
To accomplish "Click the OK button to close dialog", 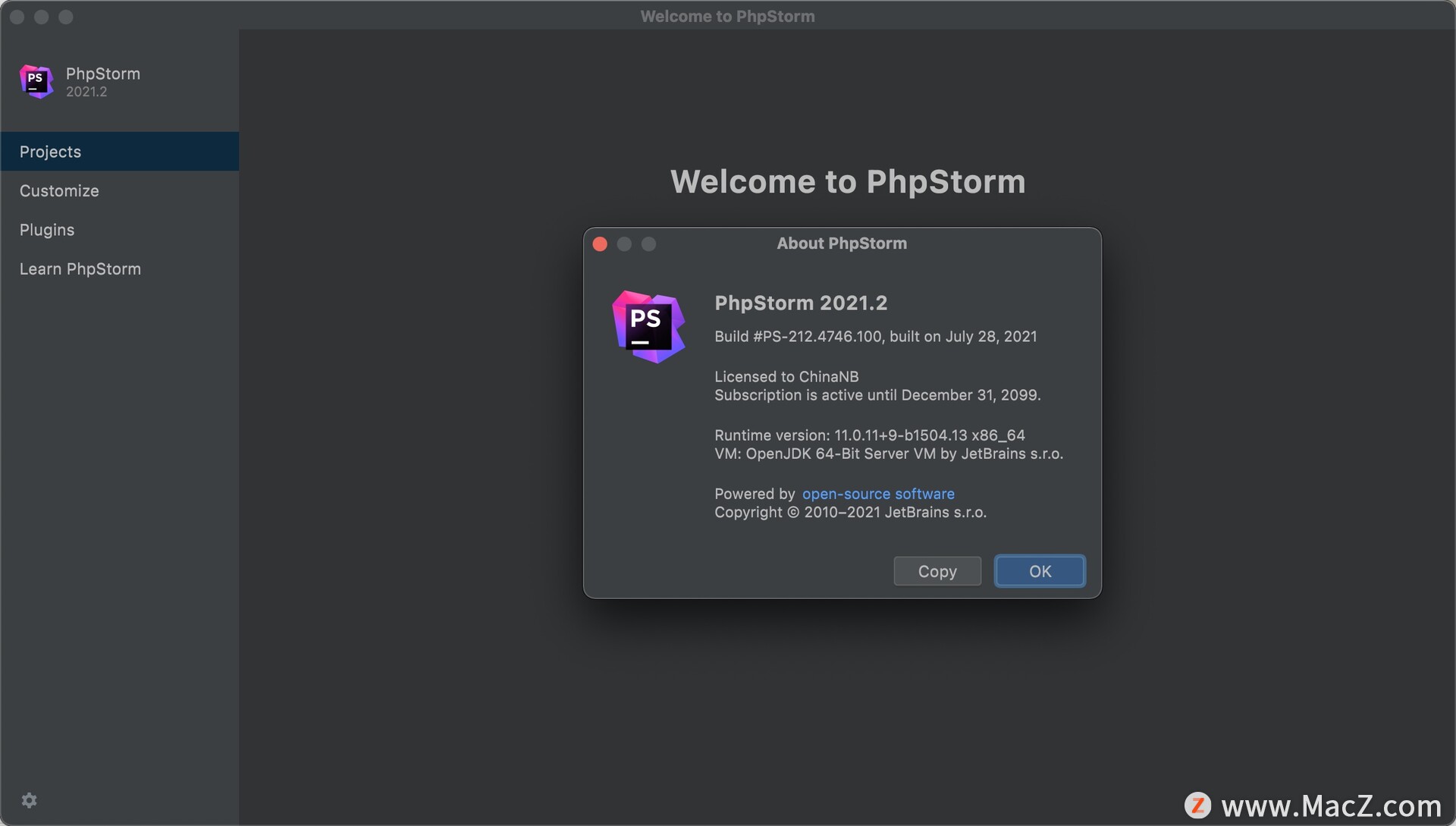I will tap(1039, 570).
